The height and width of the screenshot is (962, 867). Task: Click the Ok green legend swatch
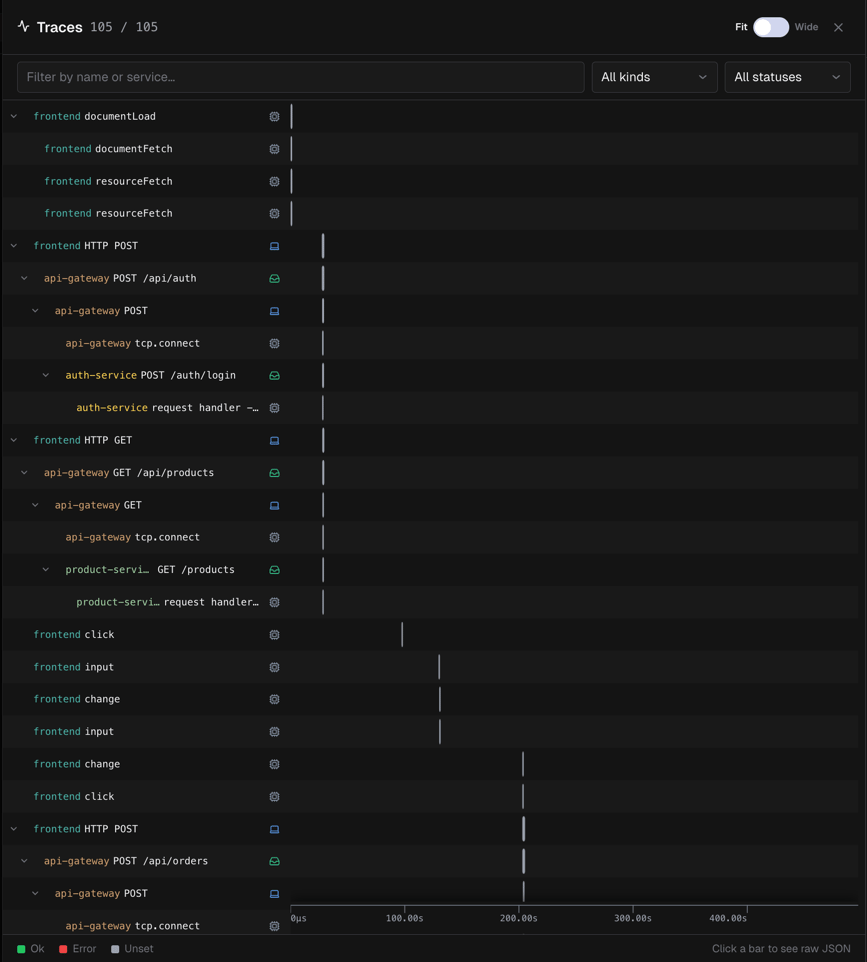[x=21, y=949]
